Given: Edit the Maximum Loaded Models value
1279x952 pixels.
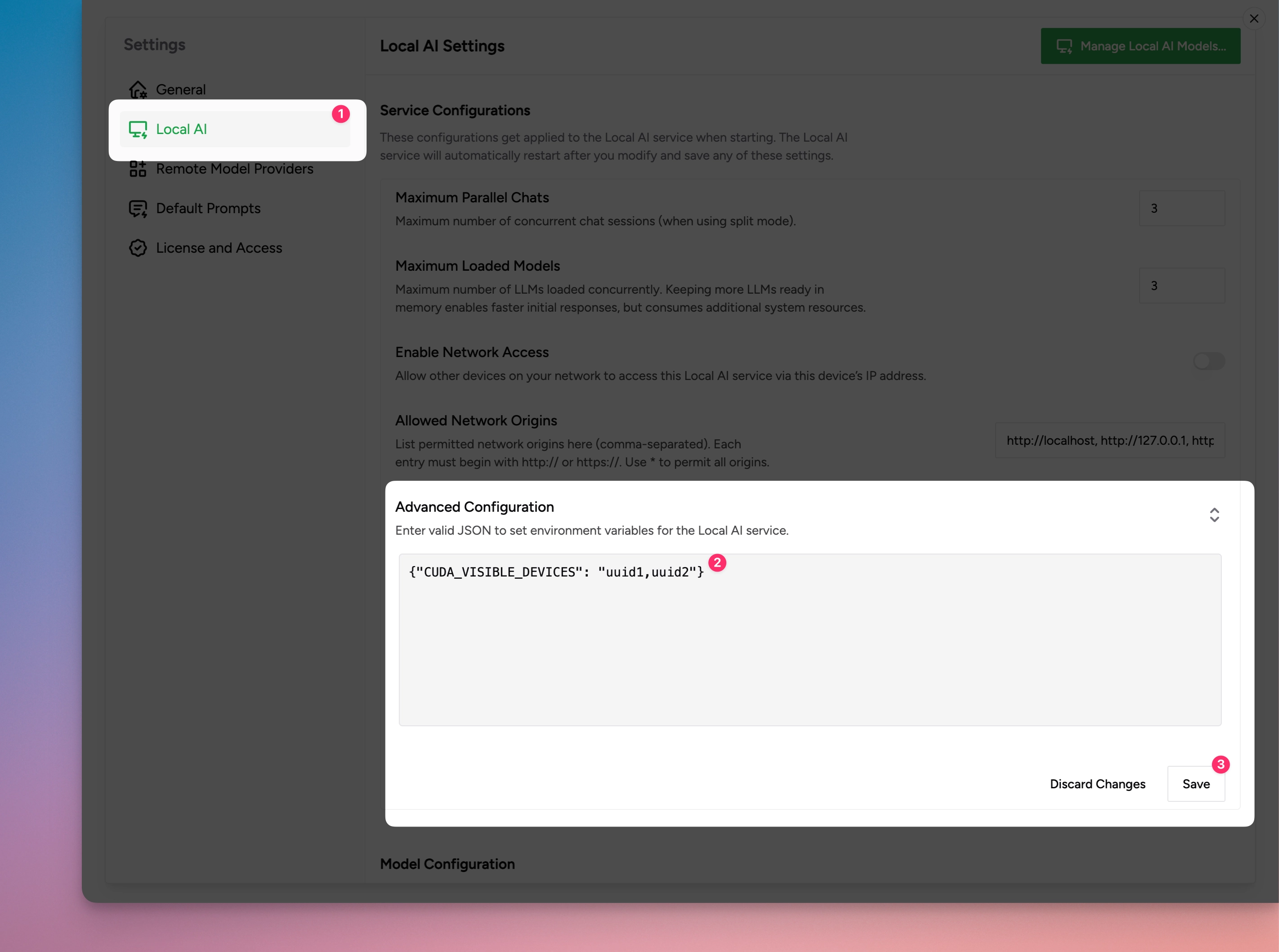Looking at the screenshot, I should tap(1182, 285).
